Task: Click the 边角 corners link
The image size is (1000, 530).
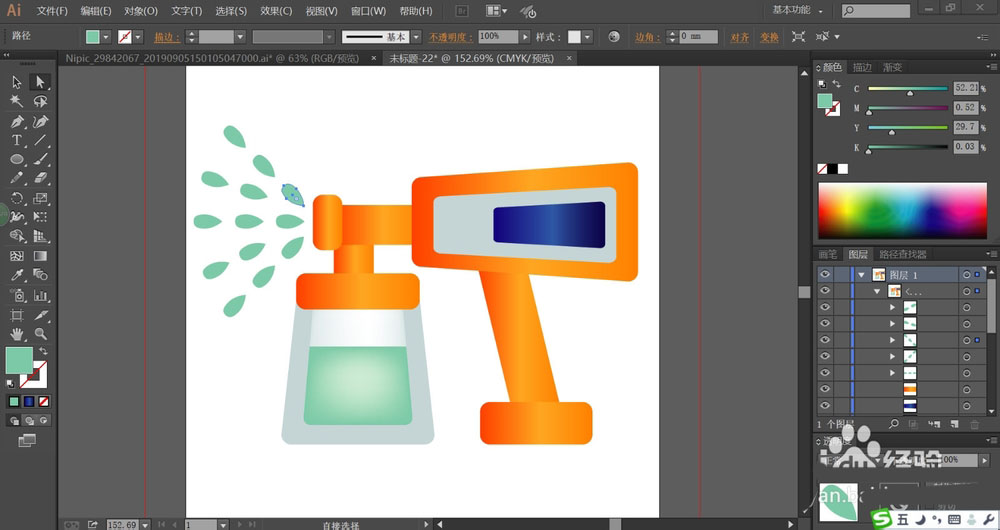Action: (646, 37)
